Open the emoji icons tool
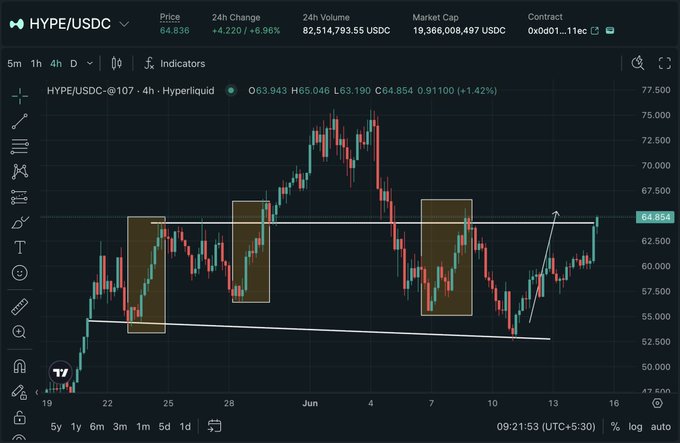The height and width of the screenshot is (443, 680). click(x=20, y=273)
